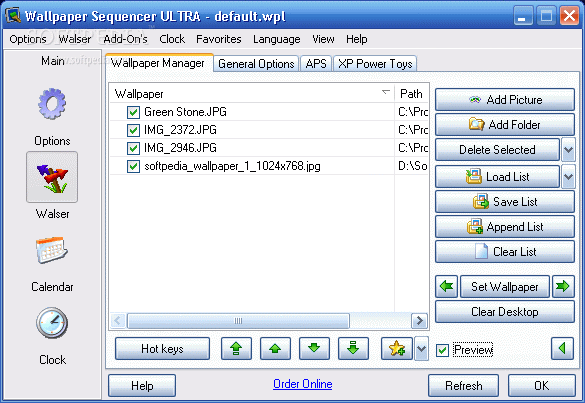
Task: Uncheck IMG_2946.JPG wallpaper
Action: (133, 148)
